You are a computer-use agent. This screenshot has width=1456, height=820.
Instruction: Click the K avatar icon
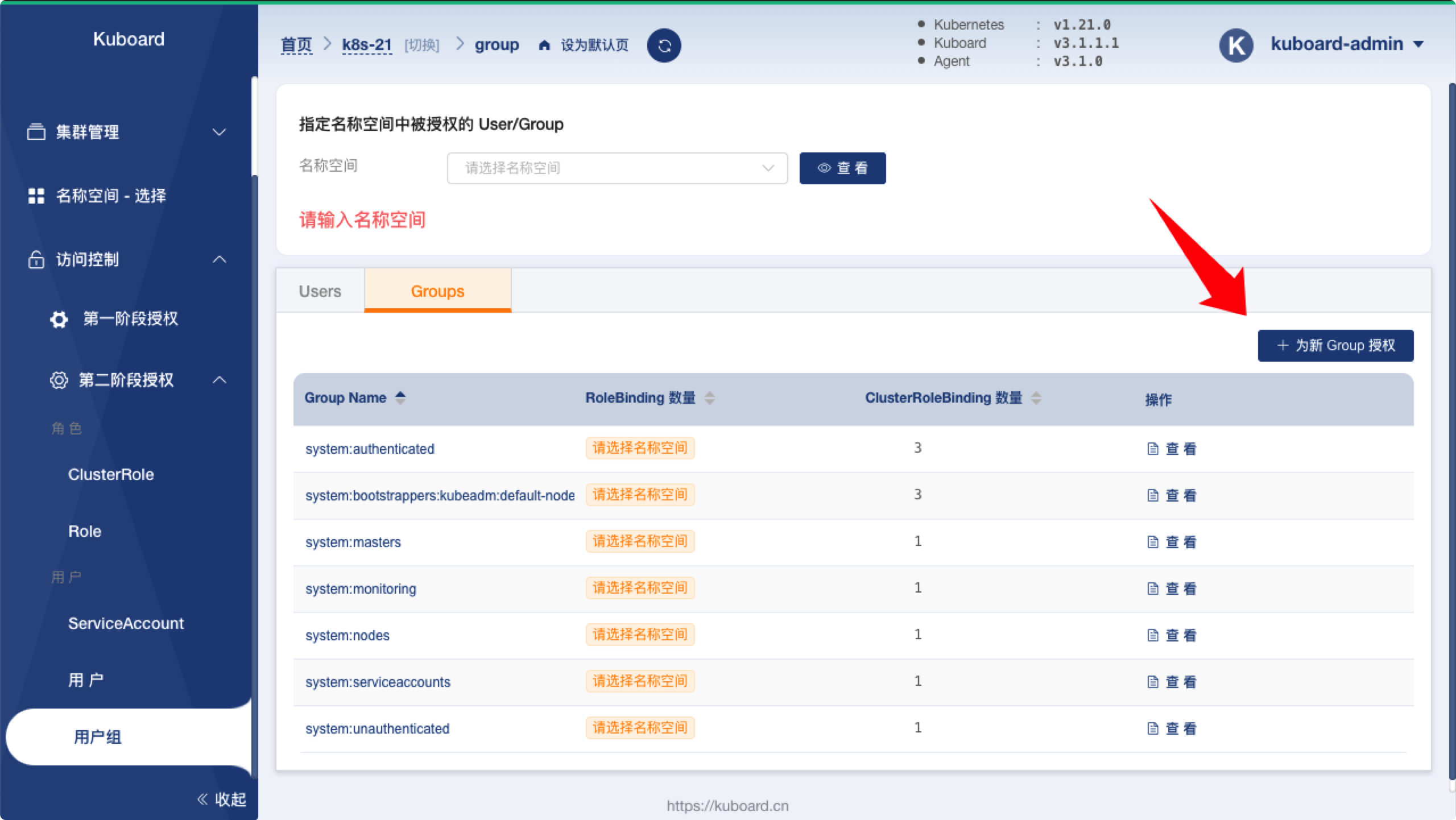point(1236,45)
